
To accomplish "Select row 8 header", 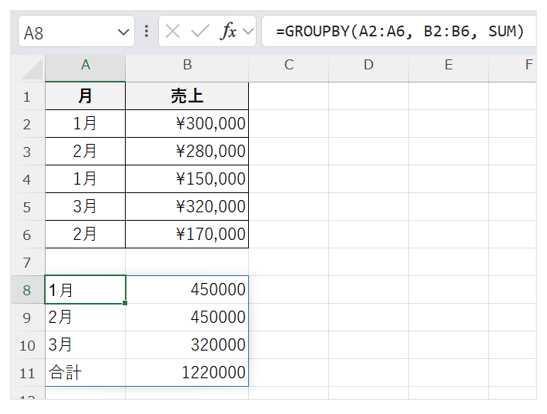I will click(28, 290).
